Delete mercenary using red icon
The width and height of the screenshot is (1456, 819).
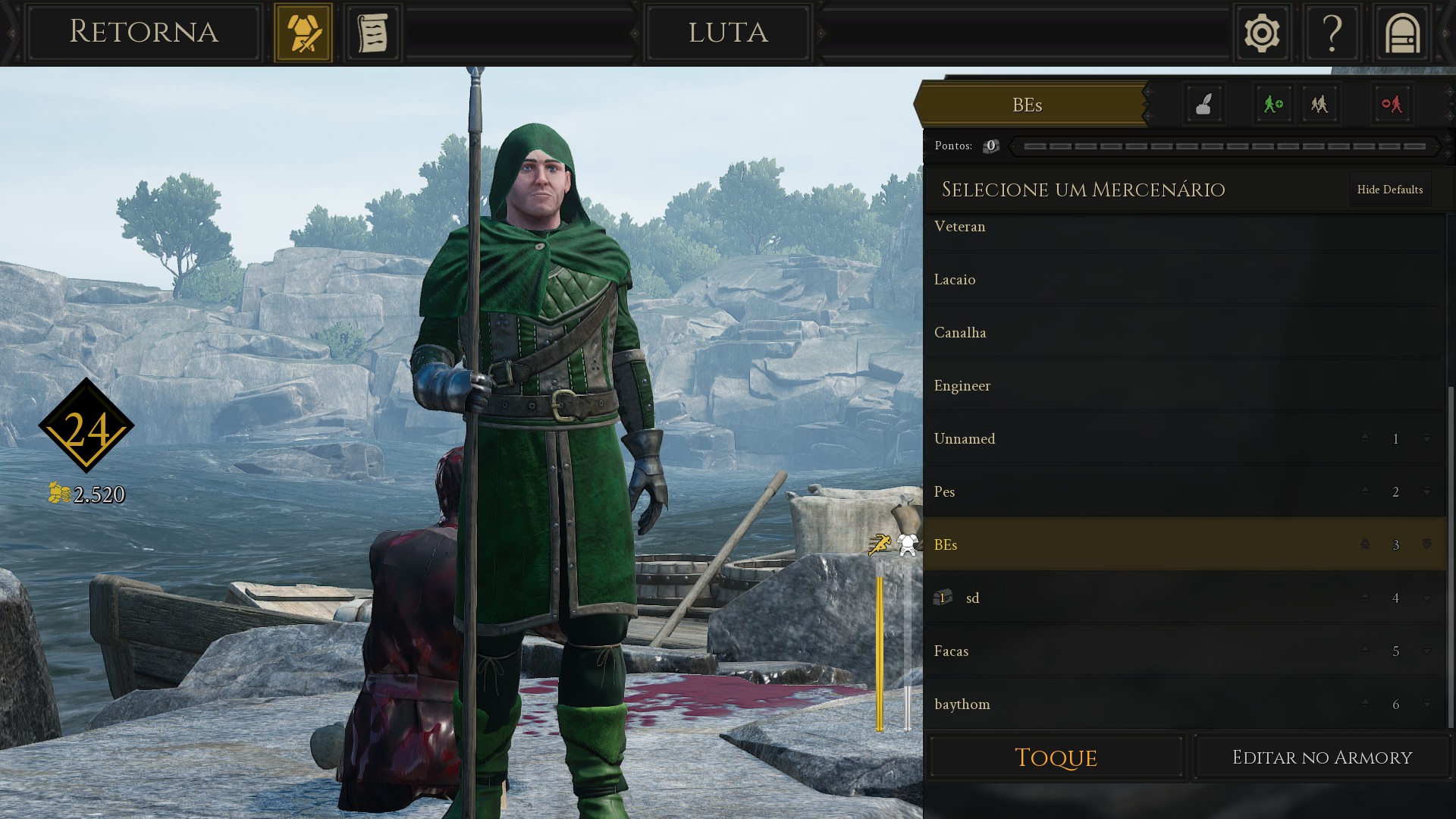coord(1392,104)
